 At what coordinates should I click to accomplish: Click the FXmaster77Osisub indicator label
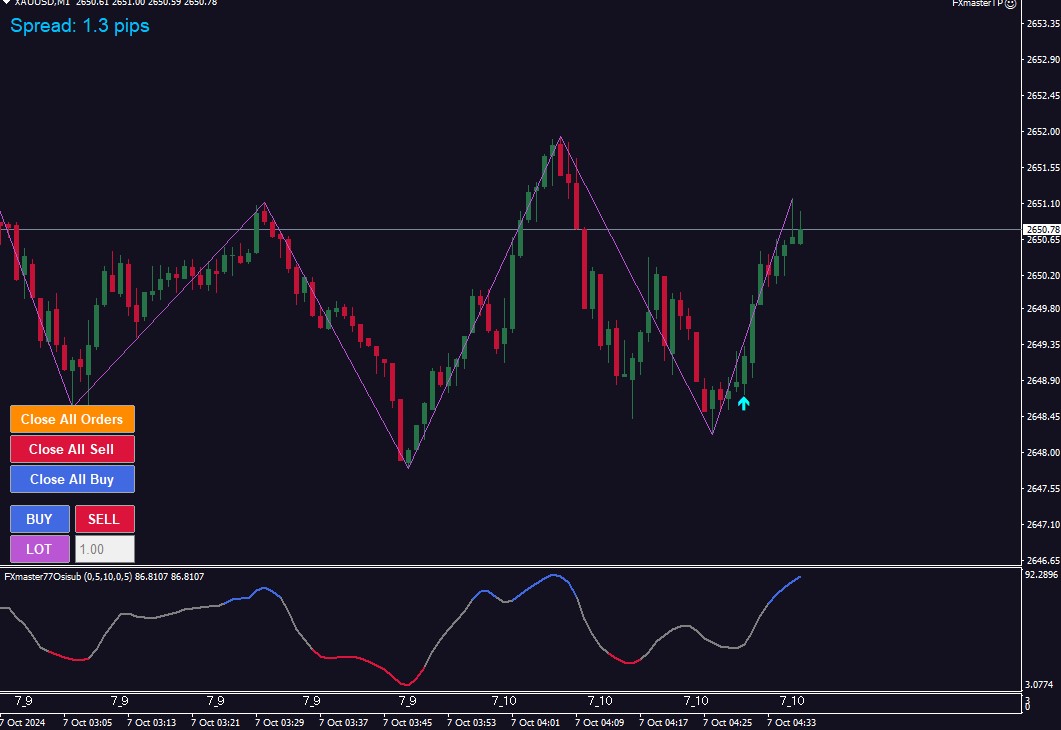click(x=104, y=576)
